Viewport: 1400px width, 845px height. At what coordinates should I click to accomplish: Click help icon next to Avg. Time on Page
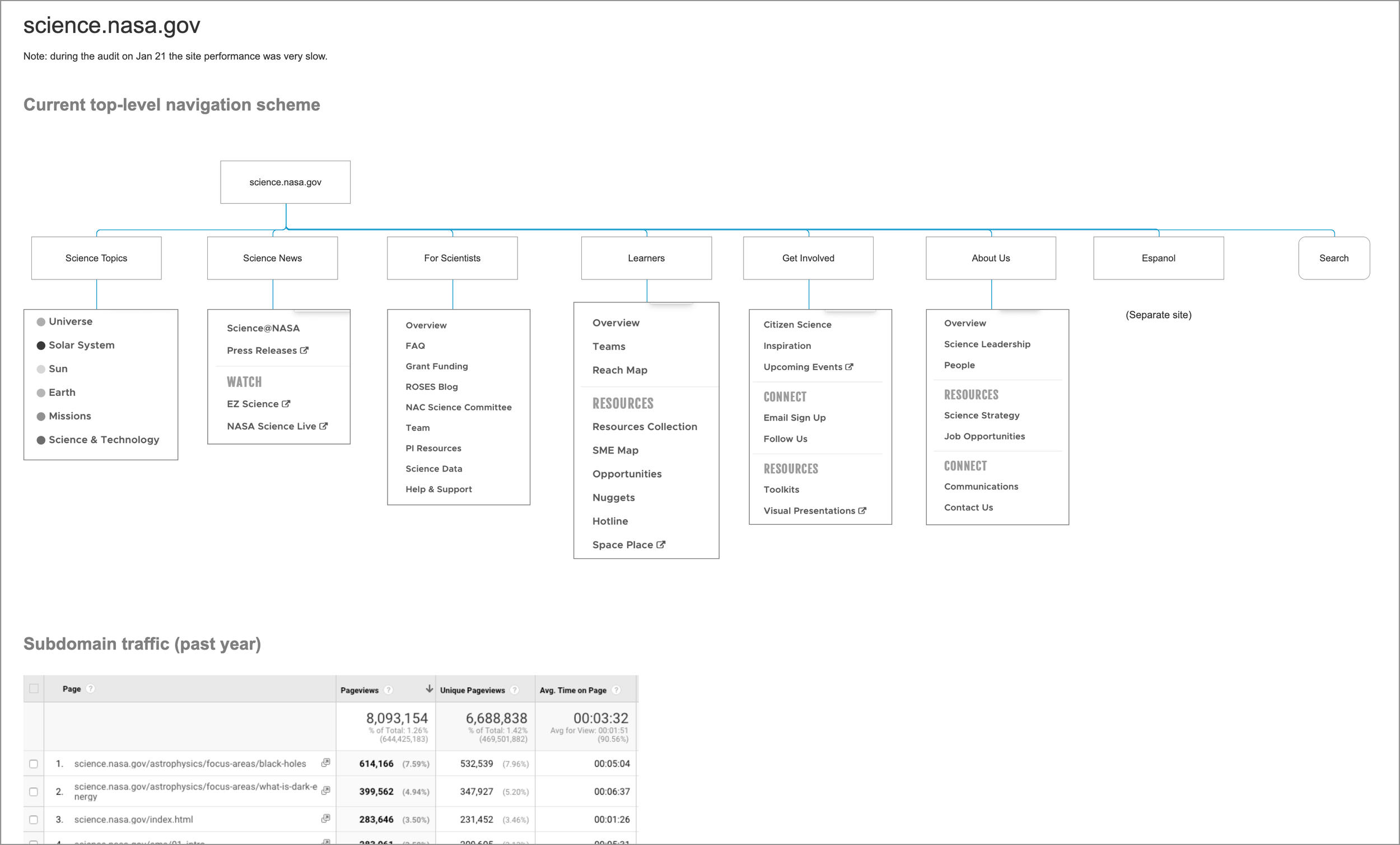[616, 690]
